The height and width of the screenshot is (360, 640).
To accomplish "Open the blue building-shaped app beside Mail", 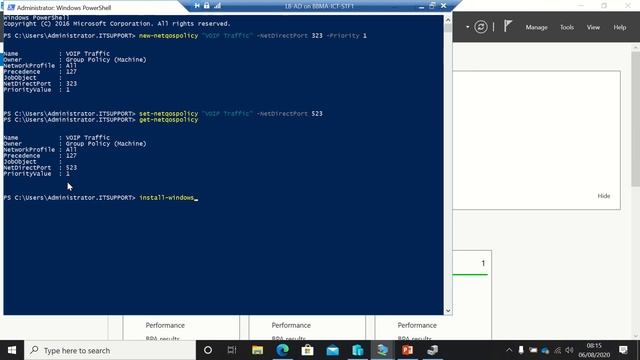I will (x=358, y=350).
